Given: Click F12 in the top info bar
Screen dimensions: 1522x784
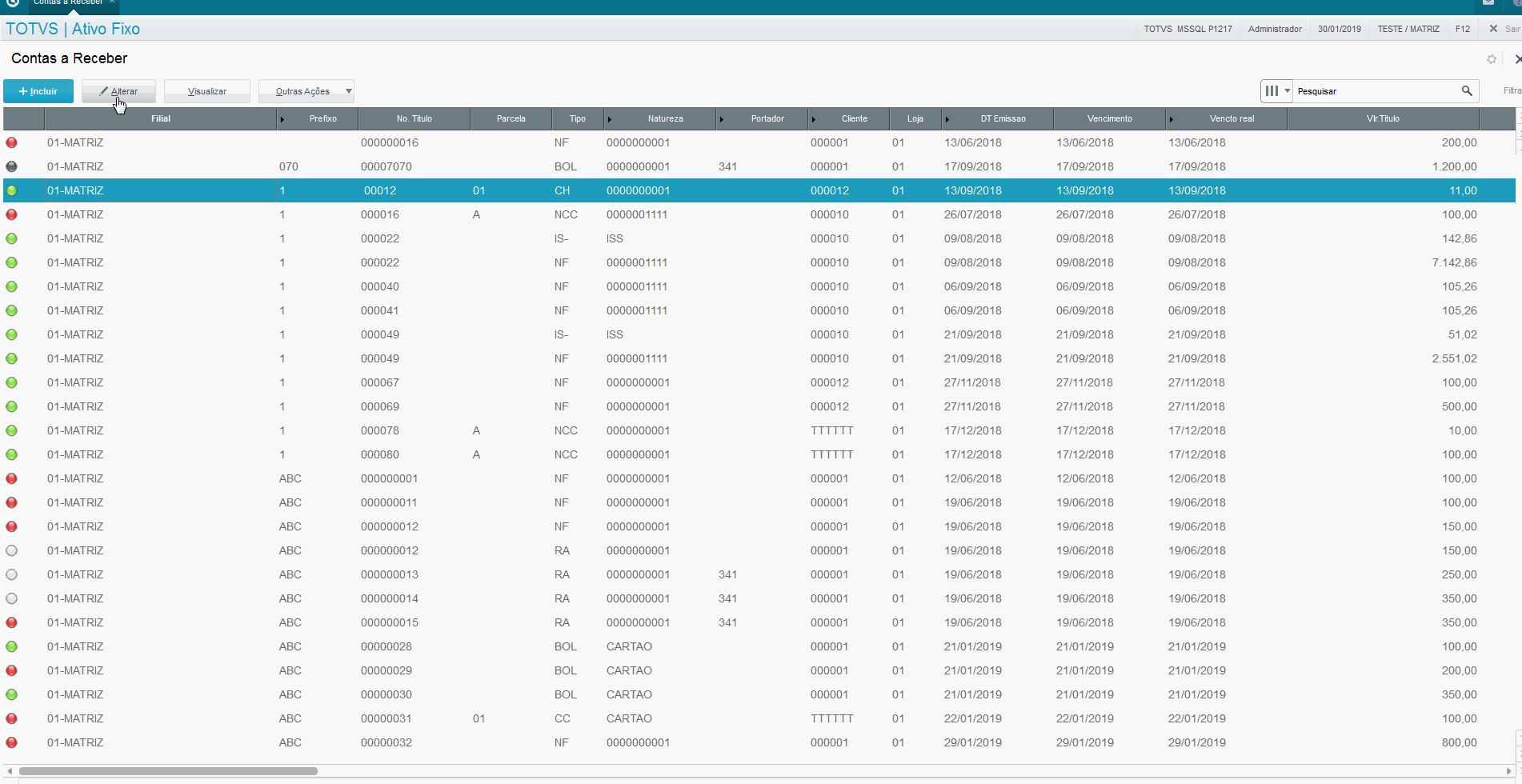Looking at the screenshot, I should pos(1463,29).
